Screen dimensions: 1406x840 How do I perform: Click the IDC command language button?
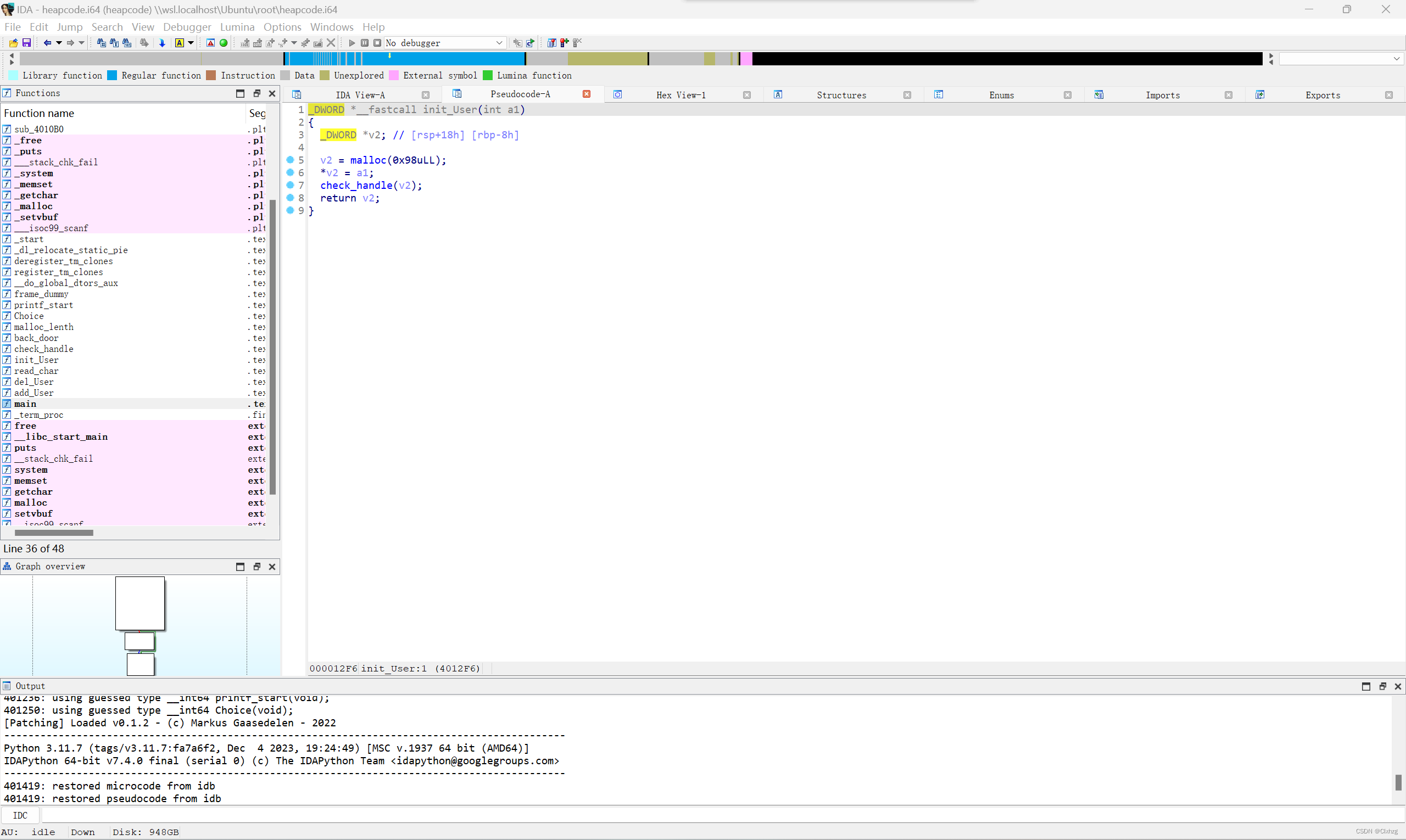pos(20,815)
